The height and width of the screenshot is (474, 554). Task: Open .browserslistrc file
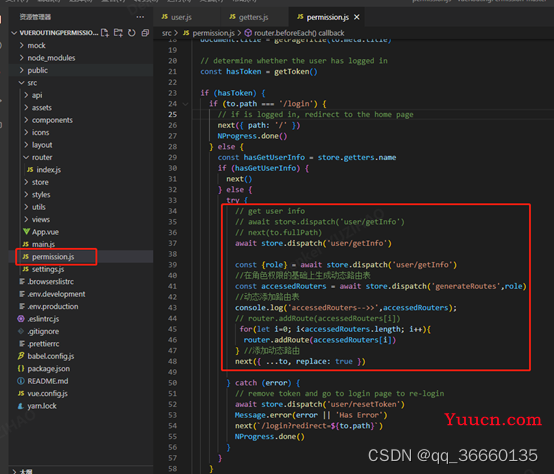(x=51, y=282)
